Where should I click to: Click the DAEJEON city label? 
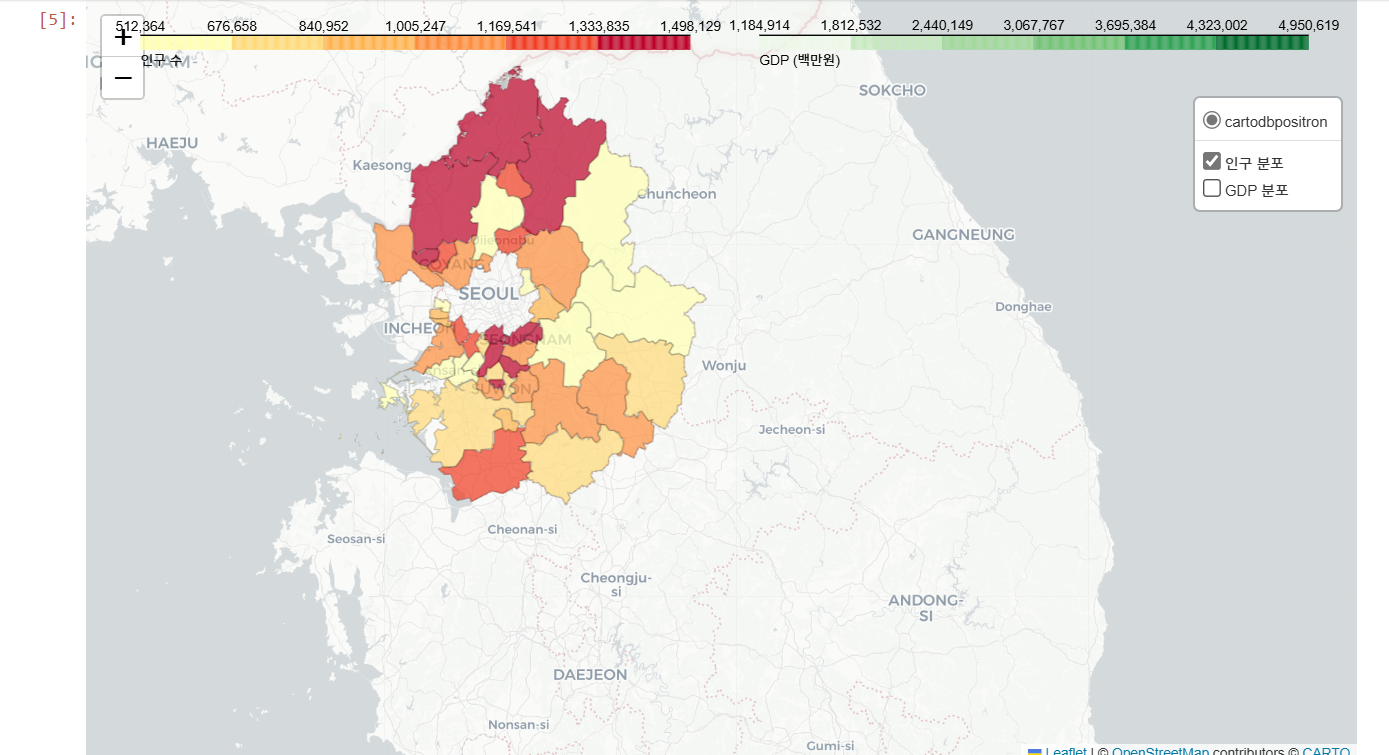pyautogui.click(x=590, y=675)
